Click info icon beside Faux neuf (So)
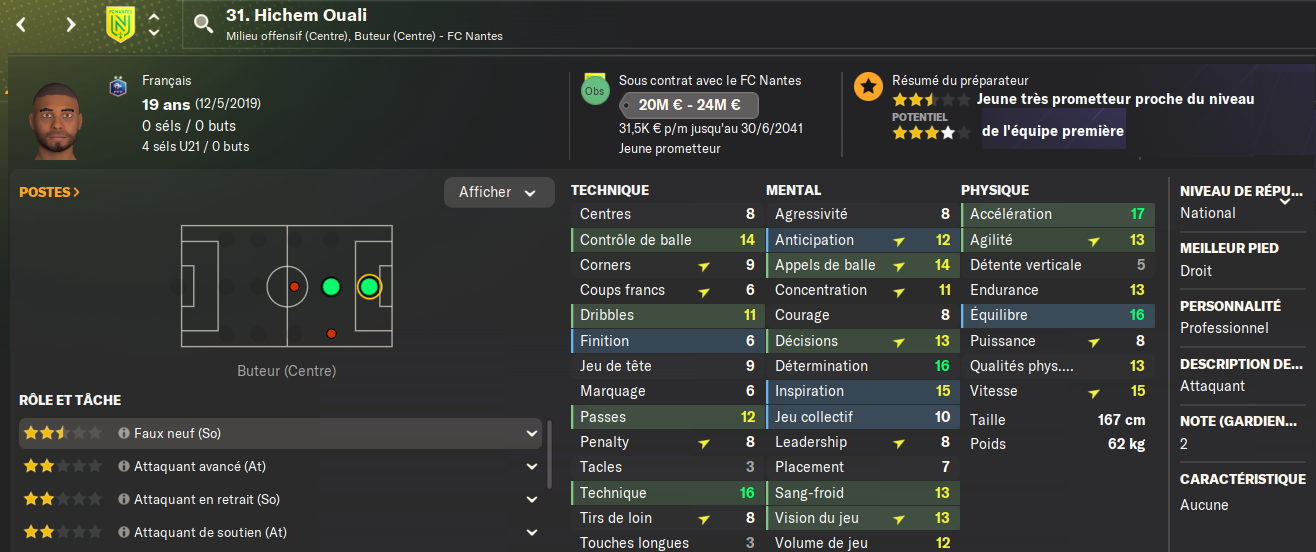This screenshot has height=552, width=1316. [124, 434]
